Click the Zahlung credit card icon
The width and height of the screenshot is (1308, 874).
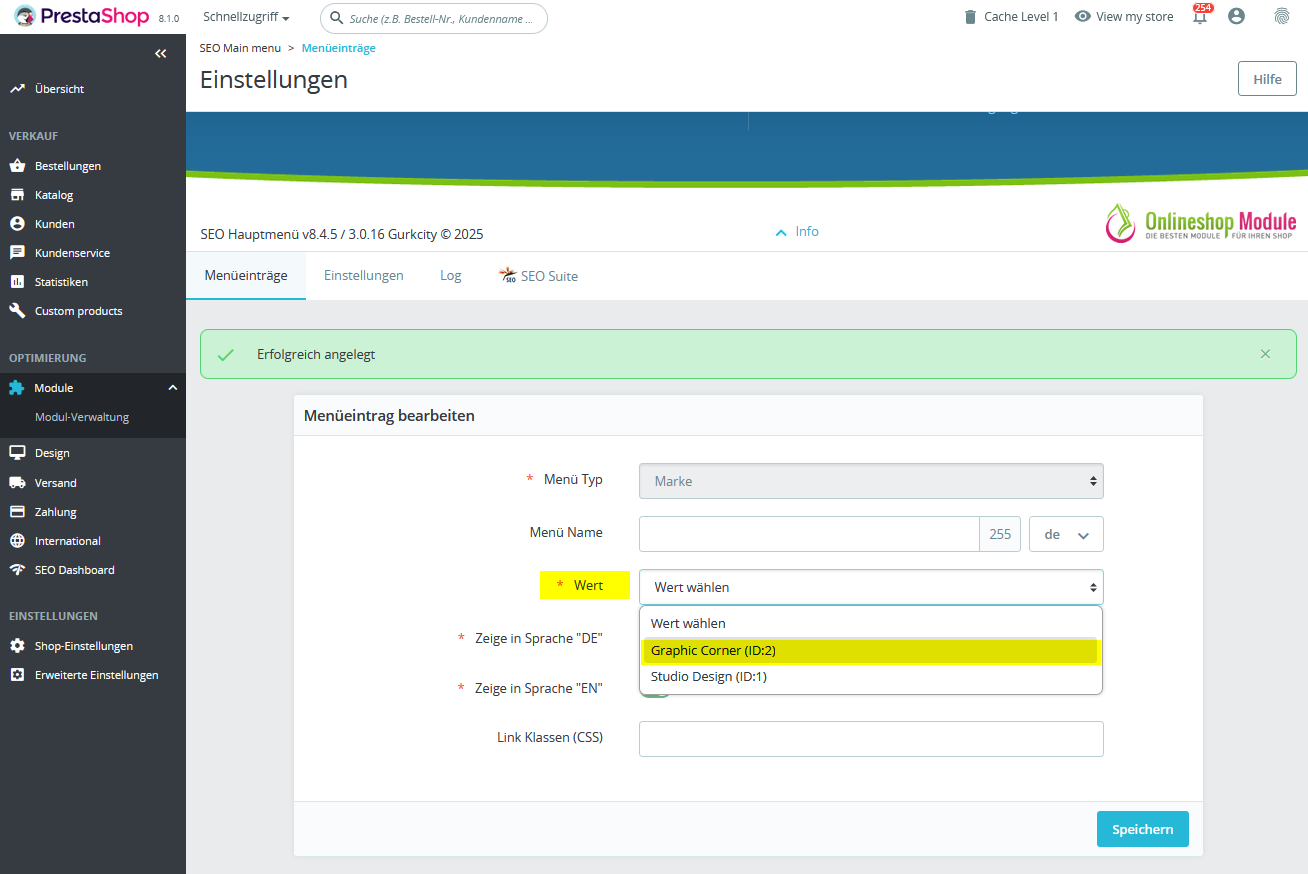(x=17, y=512)
